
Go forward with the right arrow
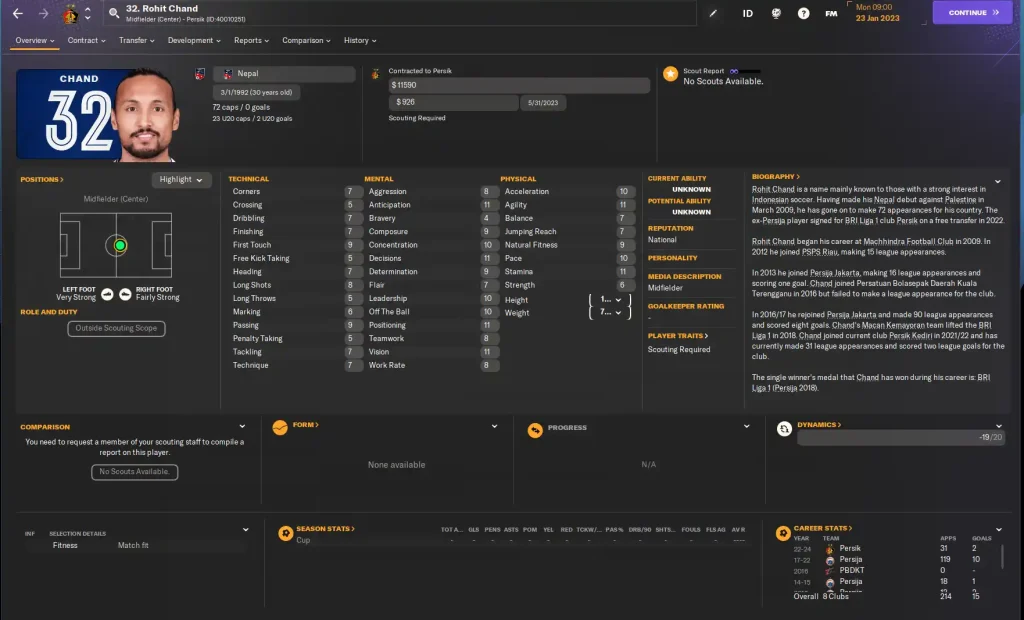tap(43, 13)
